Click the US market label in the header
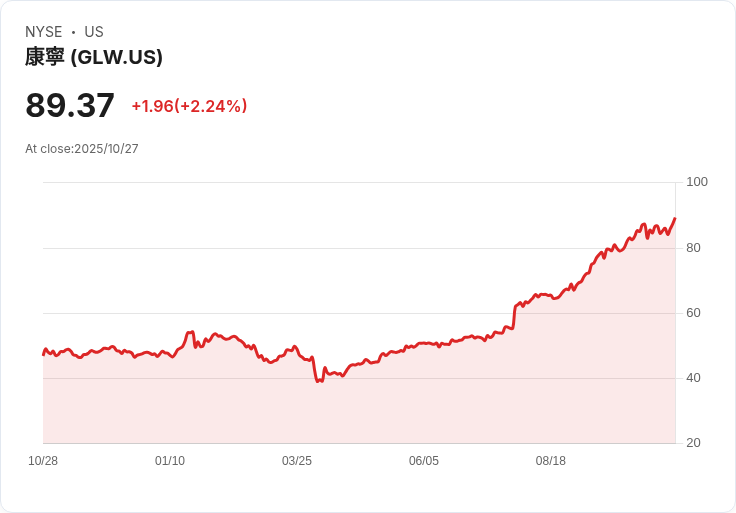736x513 pixels. [94, 32]
